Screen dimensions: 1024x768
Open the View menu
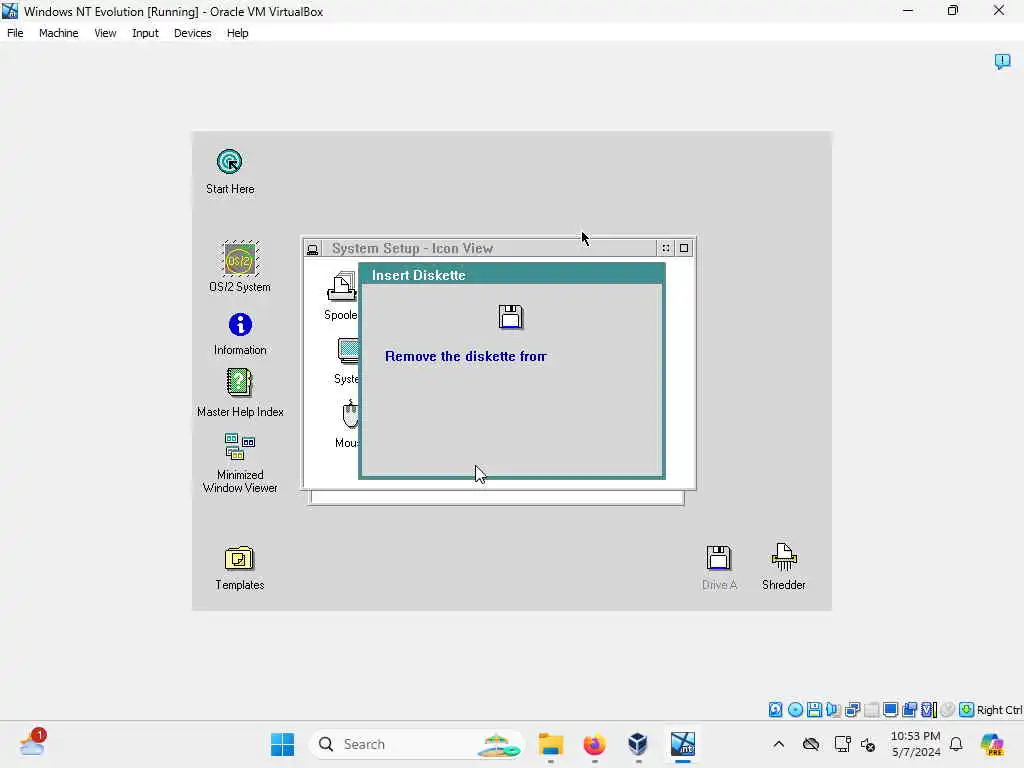pyautogui.click(x=105, y=33)
